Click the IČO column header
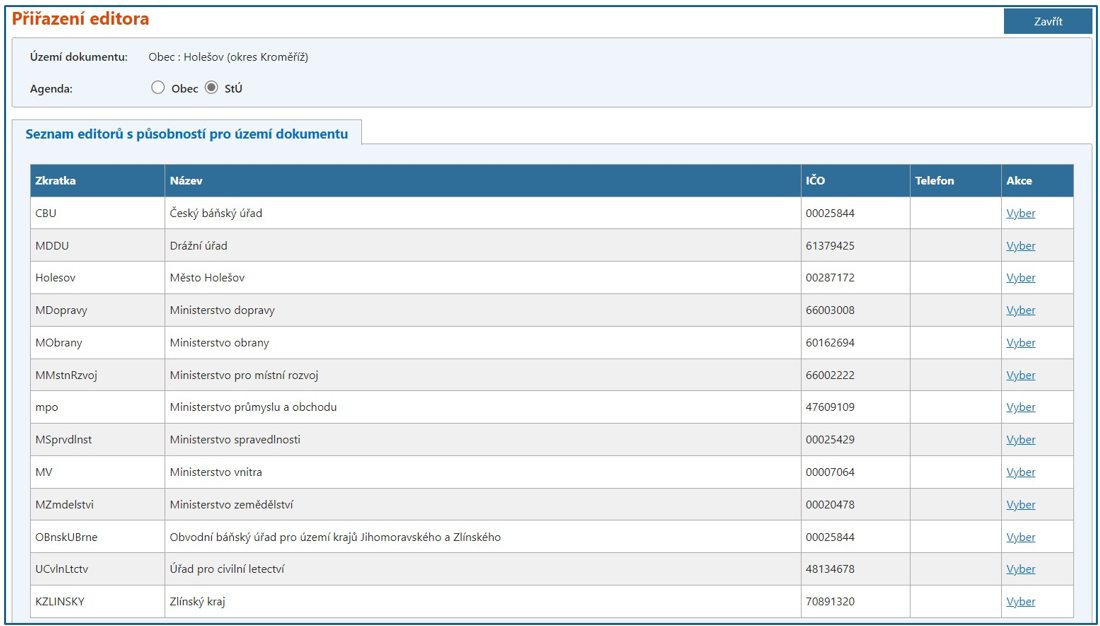Image resolution: width=1100 pixels, height=626 pixels. pyautogui.click(x=815, y=181)
